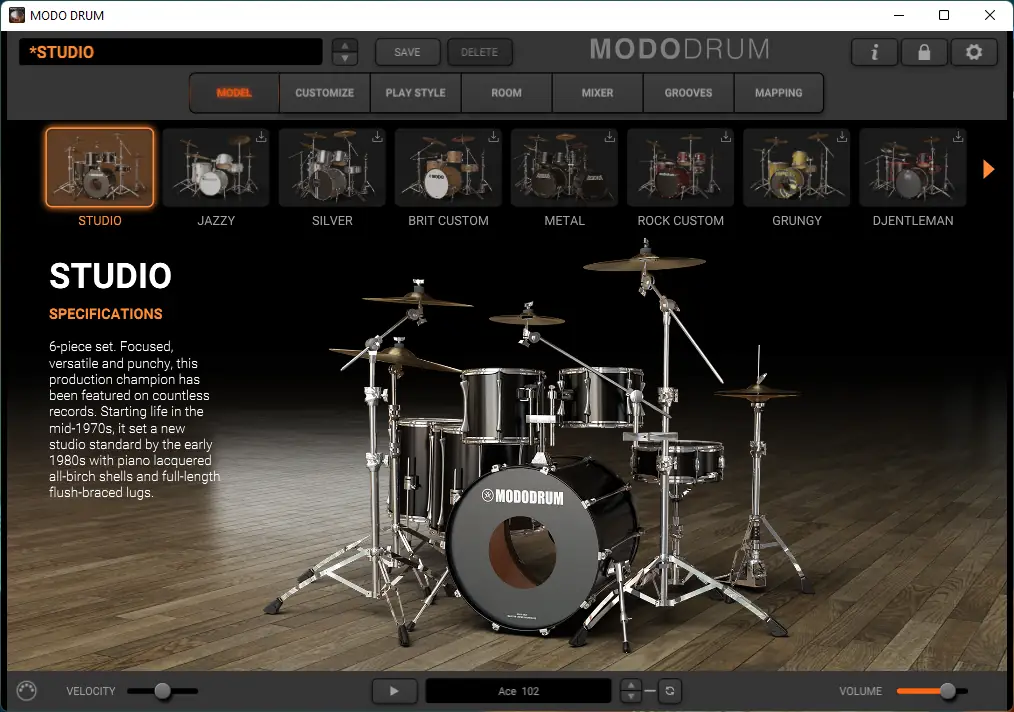
Task: Click the VOLUME label
Action: [860, 691]
